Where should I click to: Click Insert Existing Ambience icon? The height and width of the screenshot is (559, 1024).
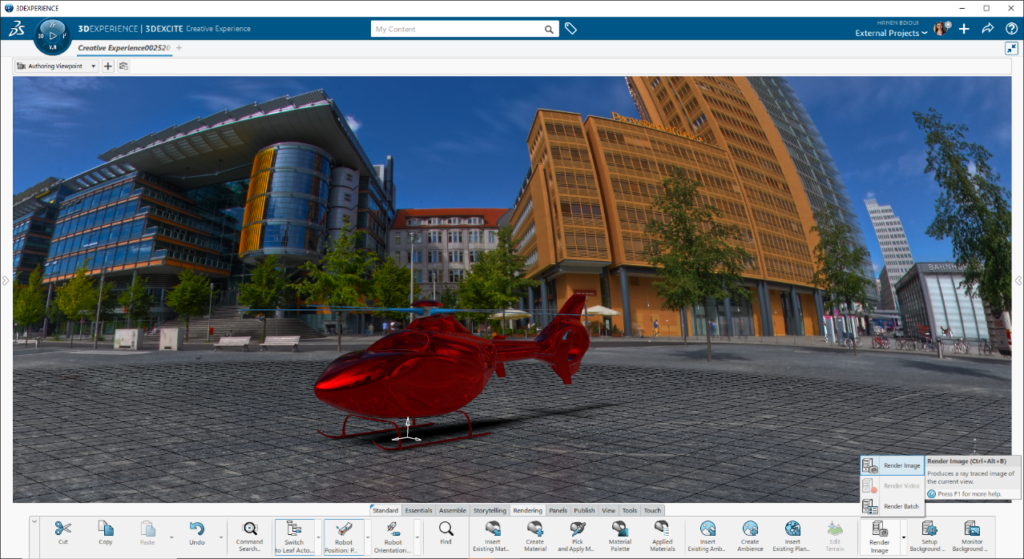coord(707,528)
